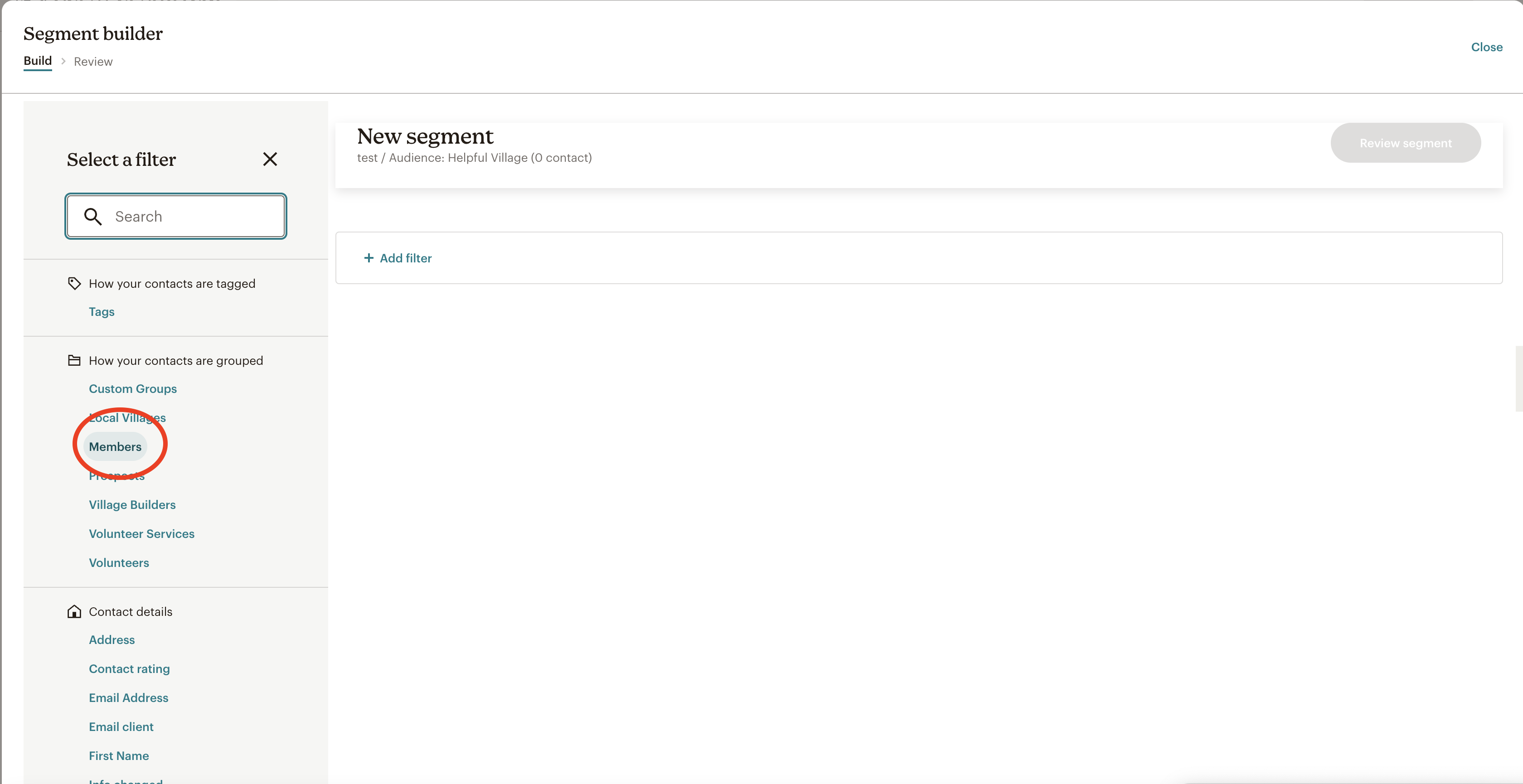Click the plus icon next to Add filter
The width and height of the screenshot is (1523, 784).
pyautogui.click(x=369, y=258)
